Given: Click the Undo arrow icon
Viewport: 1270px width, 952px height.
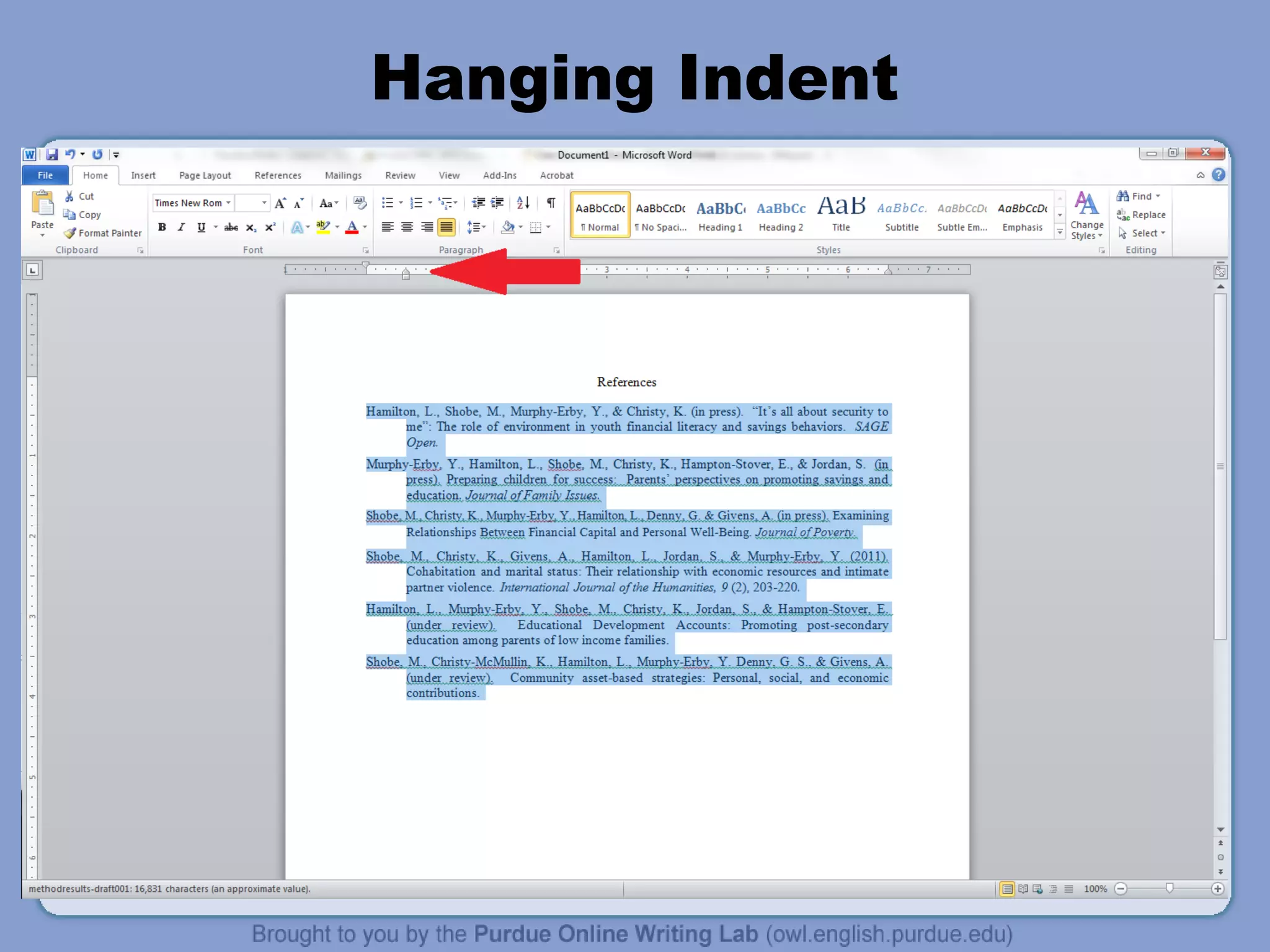Looking at the screenshot, I should click(70, 155).
